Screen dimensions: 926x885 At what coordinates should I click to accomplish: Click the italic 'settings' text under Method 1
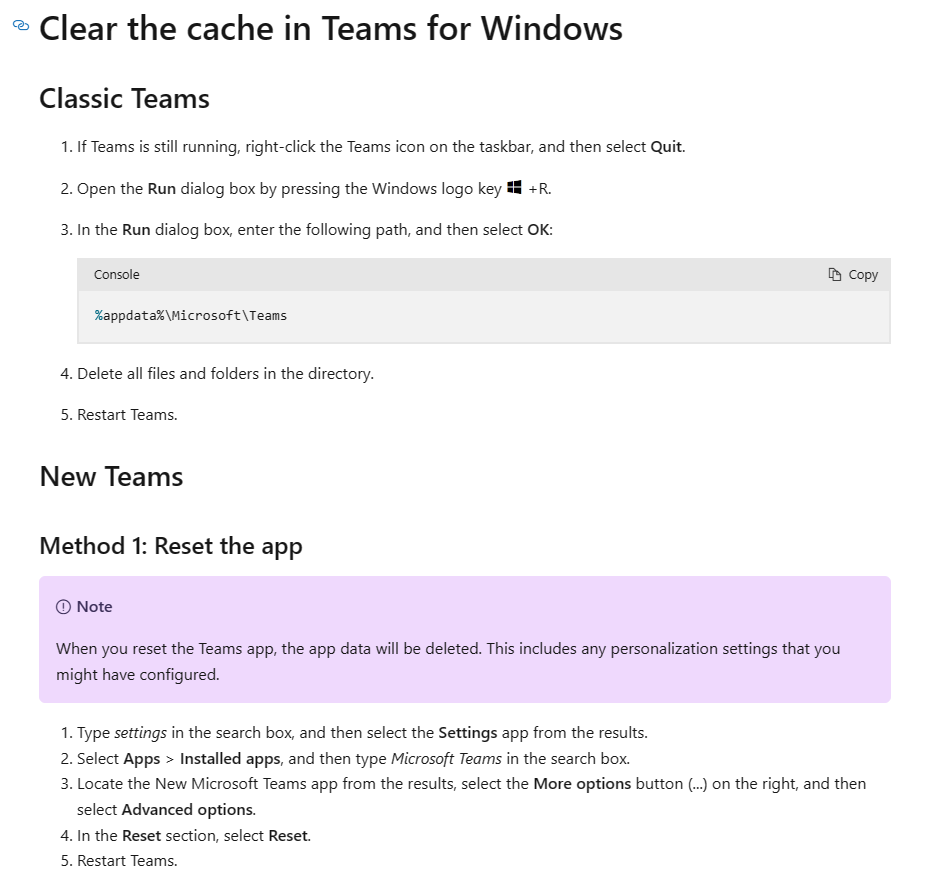coord(140,732)
